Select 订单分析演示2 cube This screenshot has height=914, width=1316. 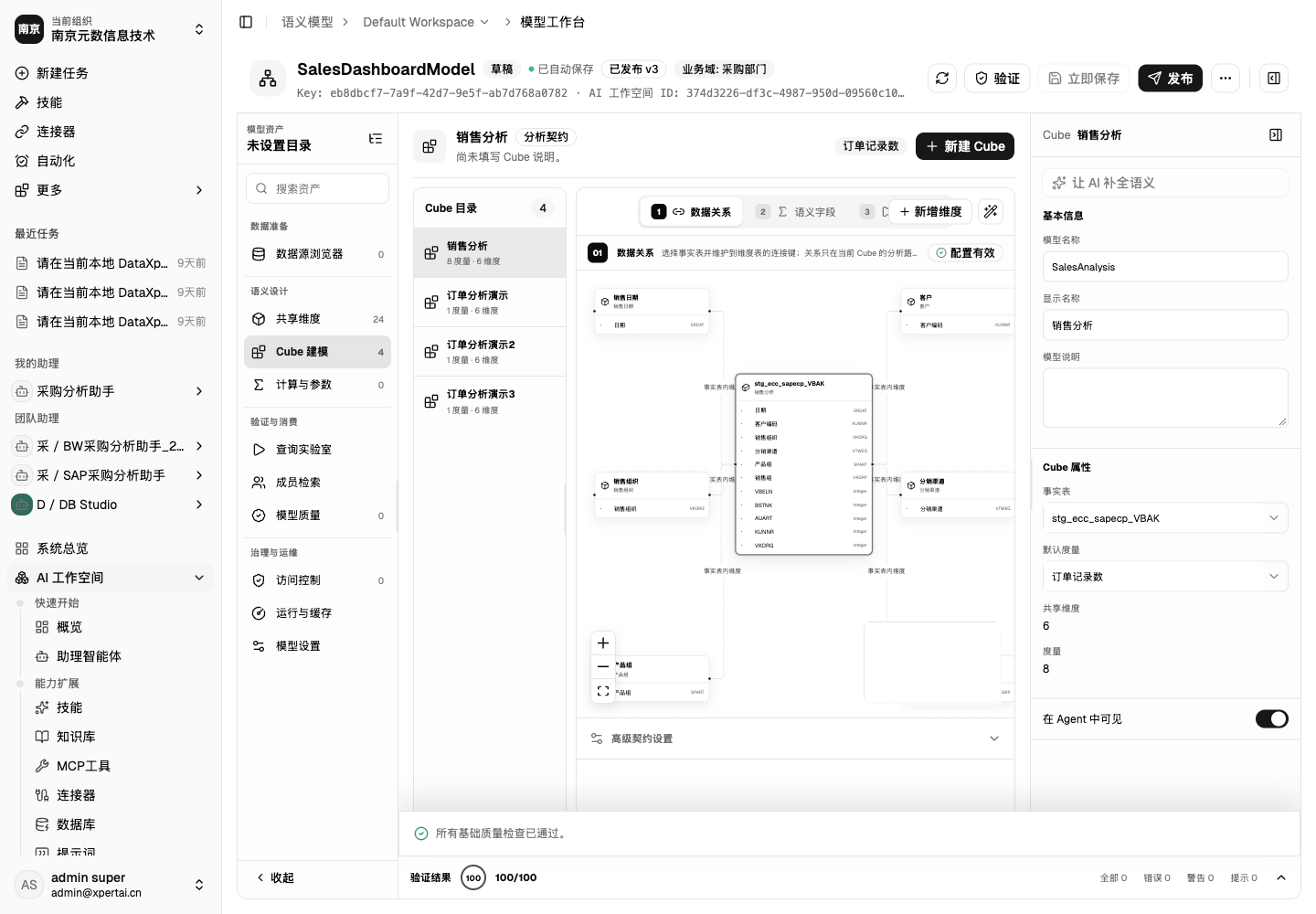(x=490, y=352)
